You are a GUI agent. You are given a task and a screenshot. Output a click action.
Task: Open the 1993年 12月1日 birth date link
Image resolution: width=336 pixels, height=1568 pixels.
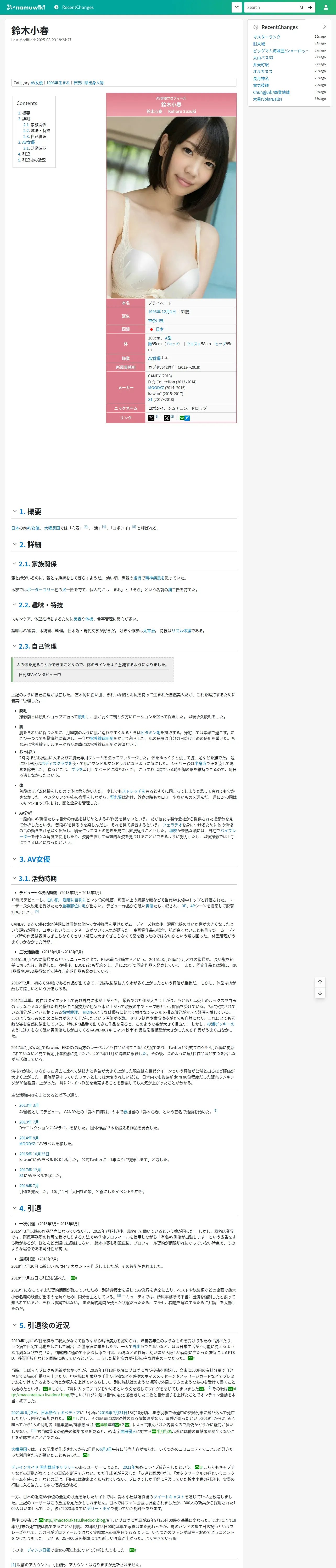click(x=162, y=312)
